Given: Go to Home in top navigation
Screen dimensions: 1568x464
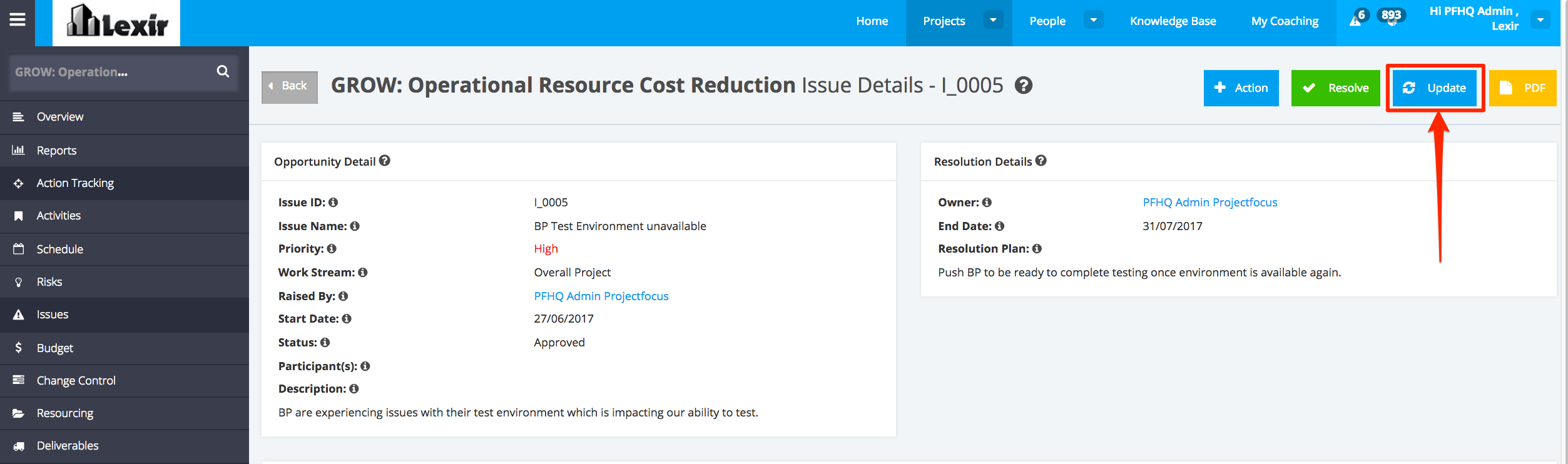Looking at the screenshot, I should [x=872, y=21].
